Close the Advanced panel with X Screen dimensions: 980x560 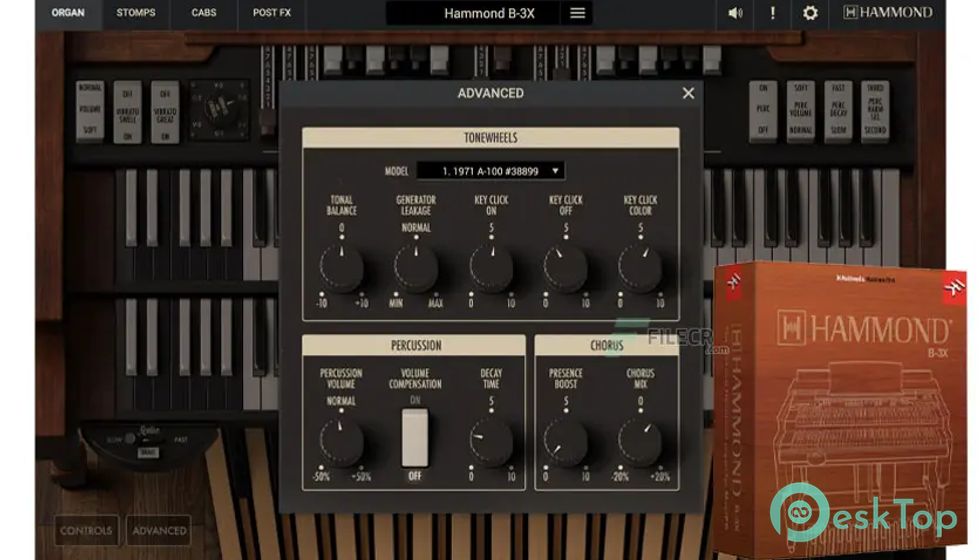click(688, 93)
